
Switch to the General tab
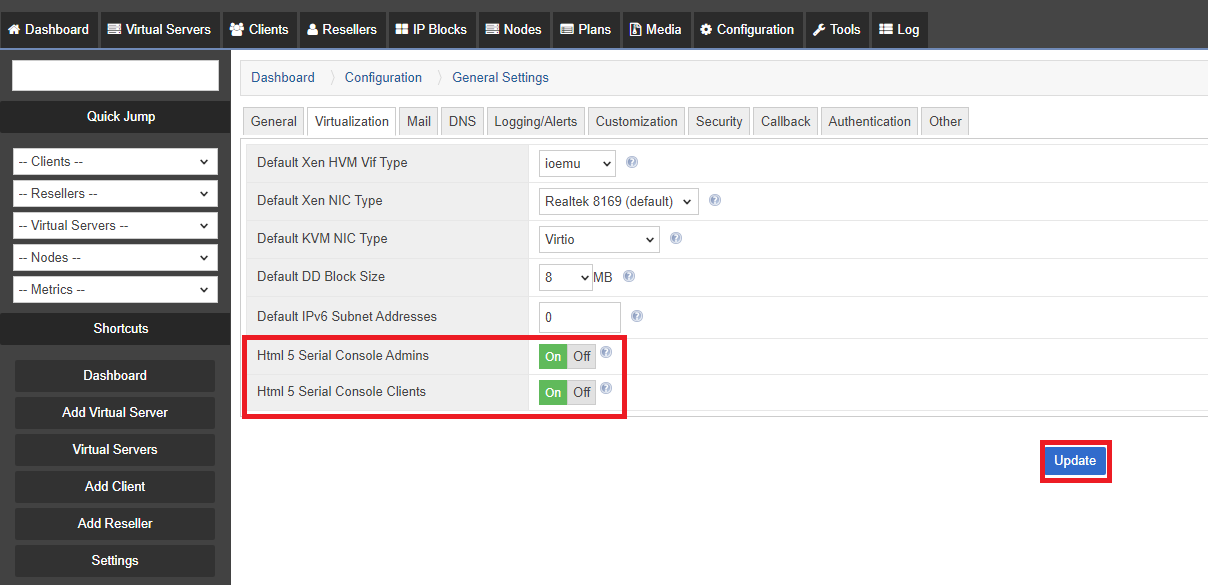point(274,121)
